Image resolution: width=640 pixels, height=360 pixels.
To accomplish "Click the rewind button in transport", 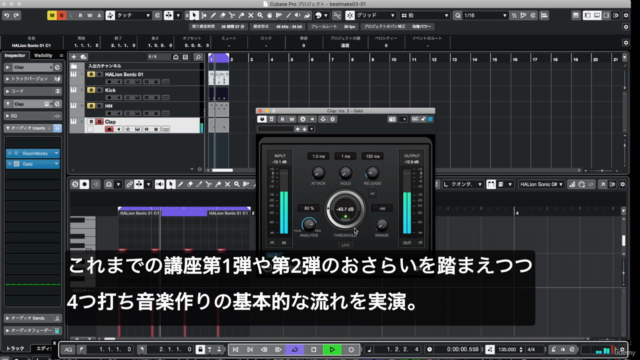I will tap(264, 349).
